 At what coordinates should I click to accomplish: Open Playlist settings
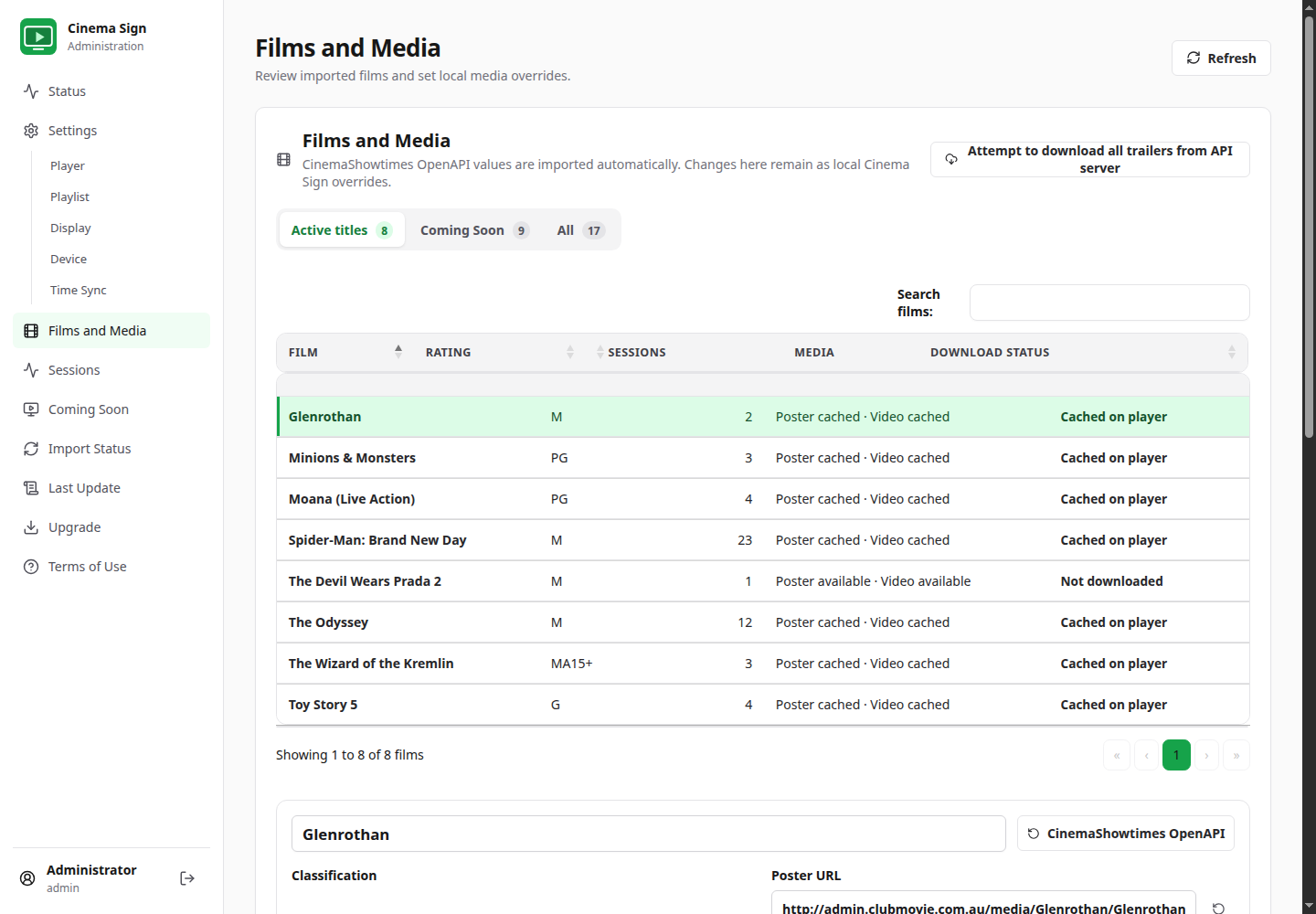[x=69, y=197]
